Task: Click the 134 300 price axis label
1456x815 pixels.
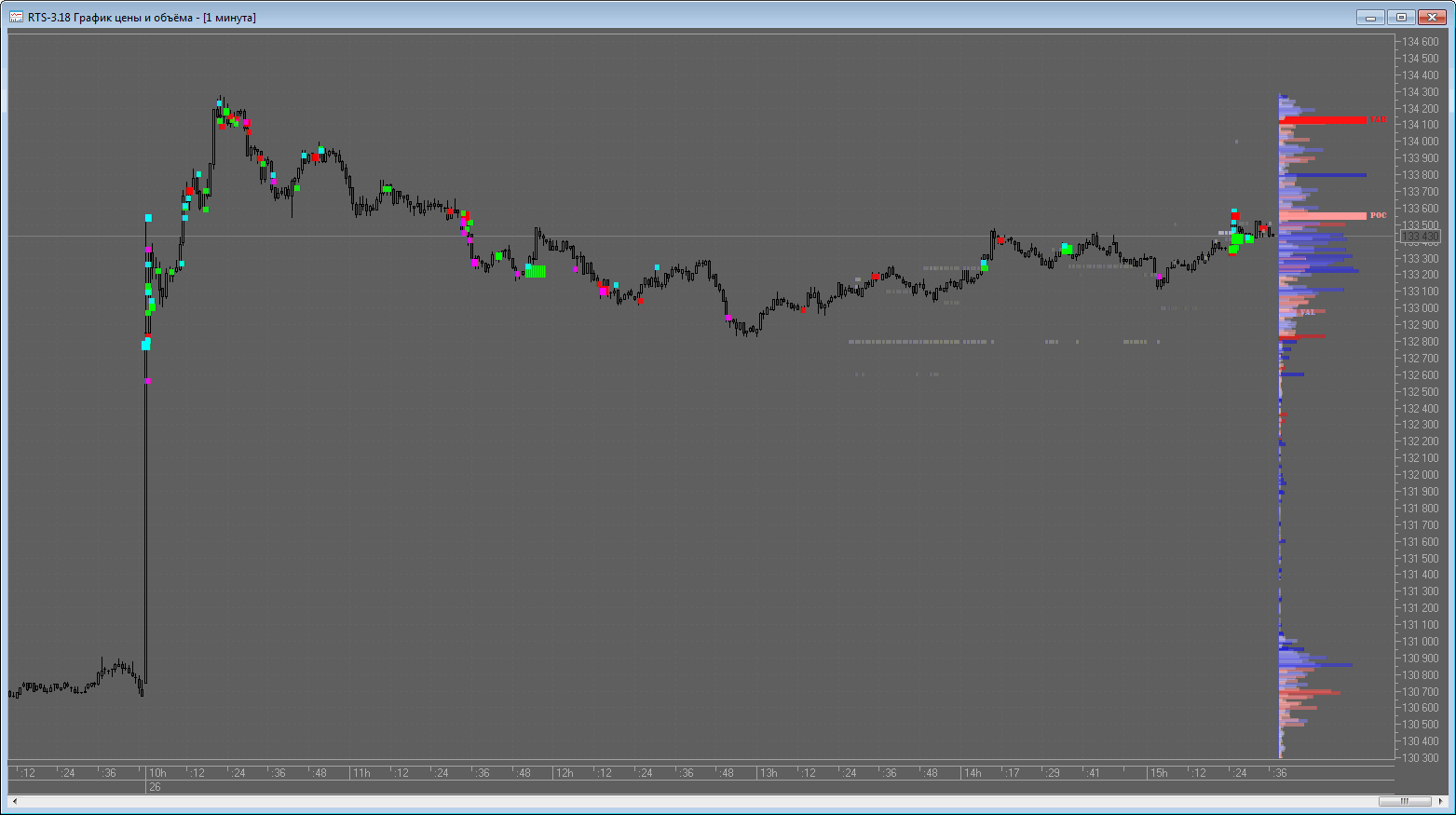Action: point(1421,92)
